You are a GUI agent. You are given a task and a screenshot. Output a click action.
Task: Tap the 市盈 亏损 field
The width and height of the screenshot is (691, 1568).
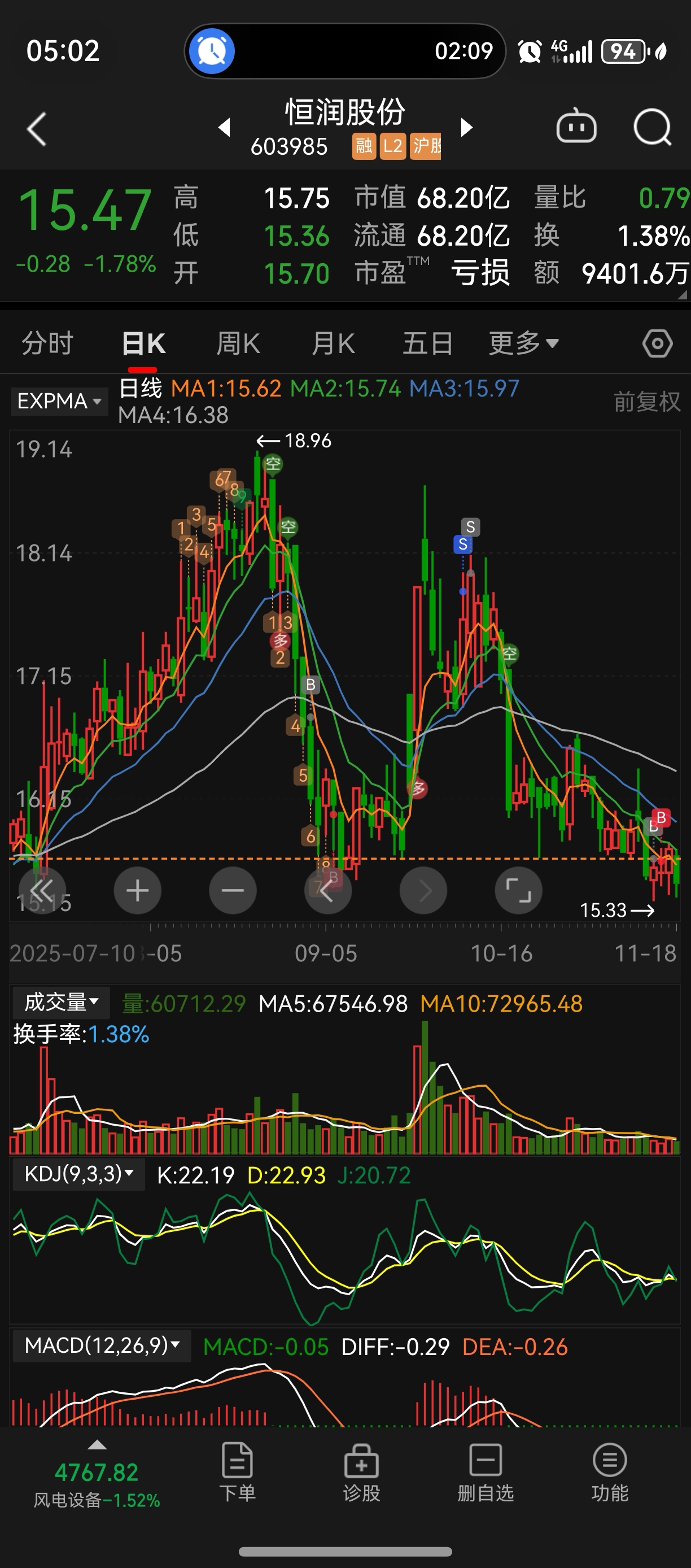click(432, 273)
